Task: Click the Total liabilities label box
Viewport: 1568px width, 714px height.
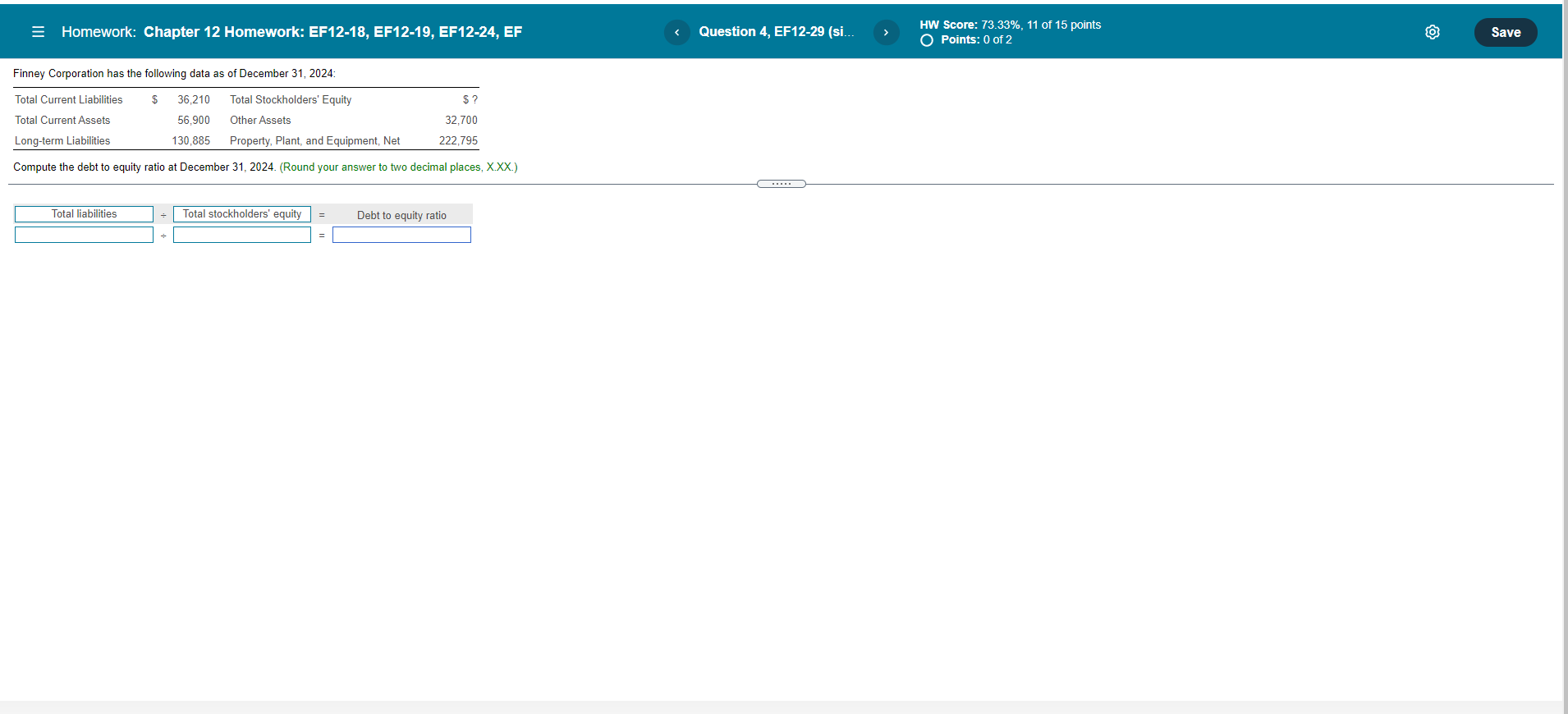Action: [84, 214]
